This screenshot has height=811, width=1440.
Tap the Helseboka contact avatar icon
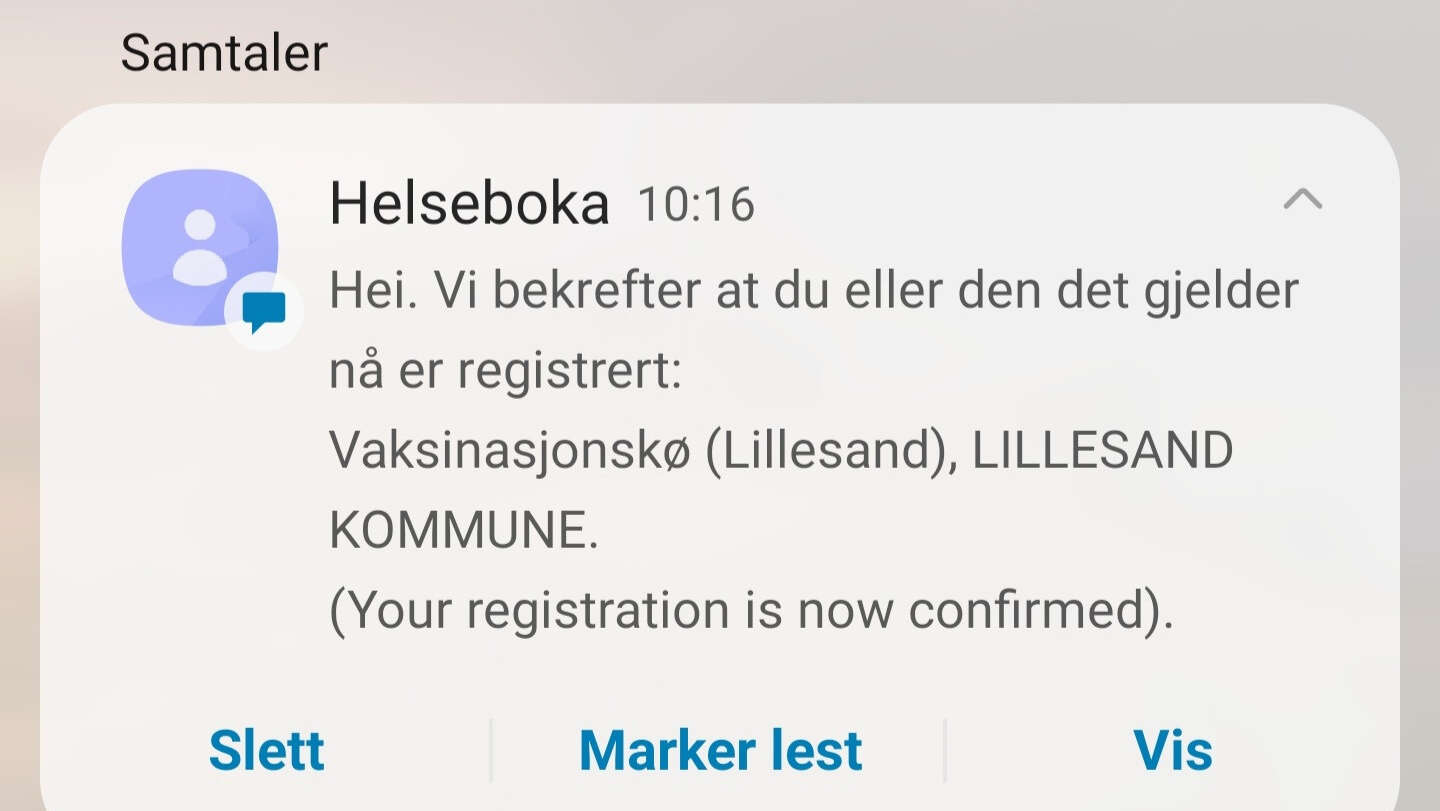[x=199, y=247]
